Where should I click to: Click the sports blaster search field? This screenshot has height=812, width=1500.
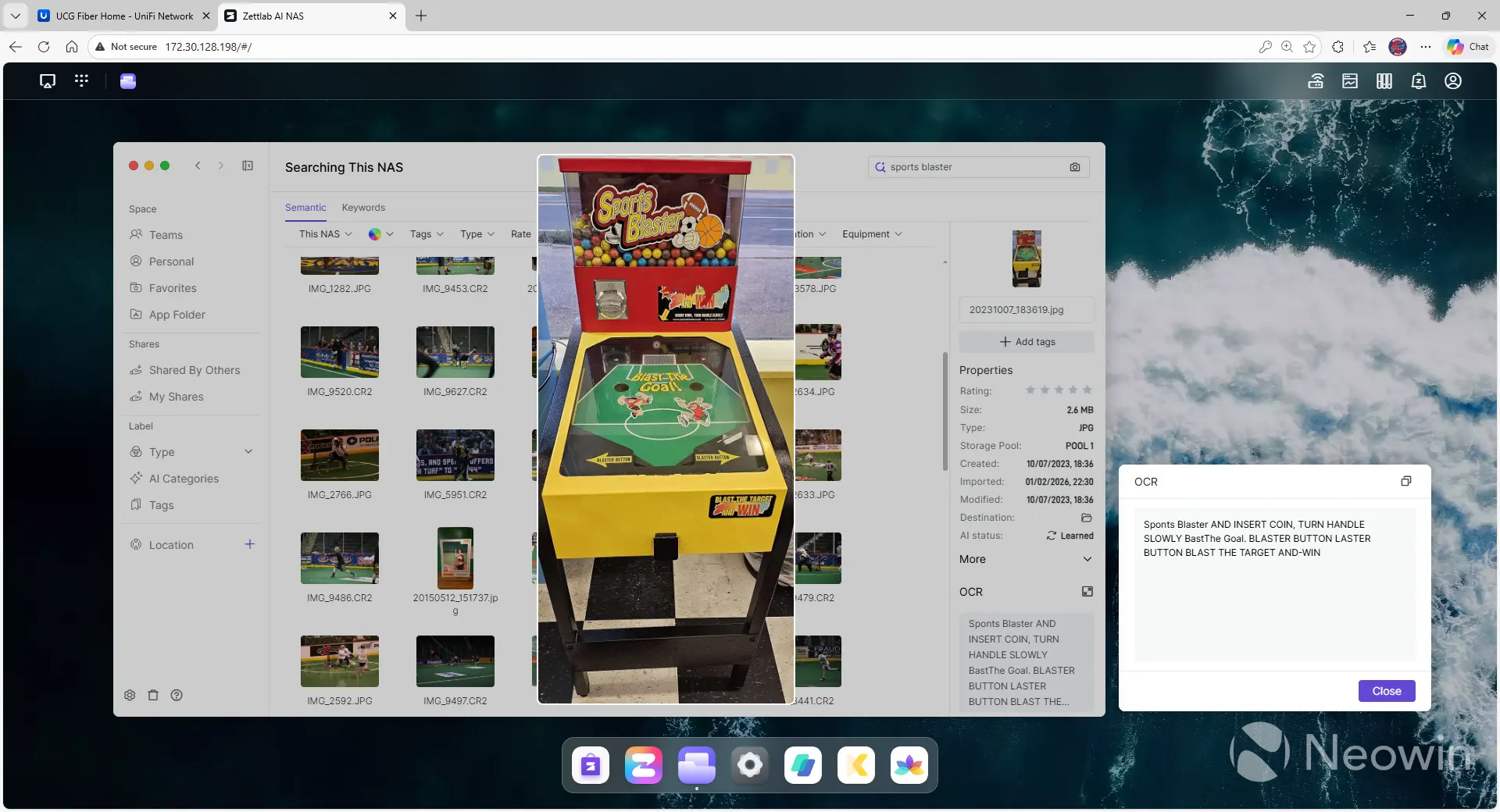pos(978,167)
